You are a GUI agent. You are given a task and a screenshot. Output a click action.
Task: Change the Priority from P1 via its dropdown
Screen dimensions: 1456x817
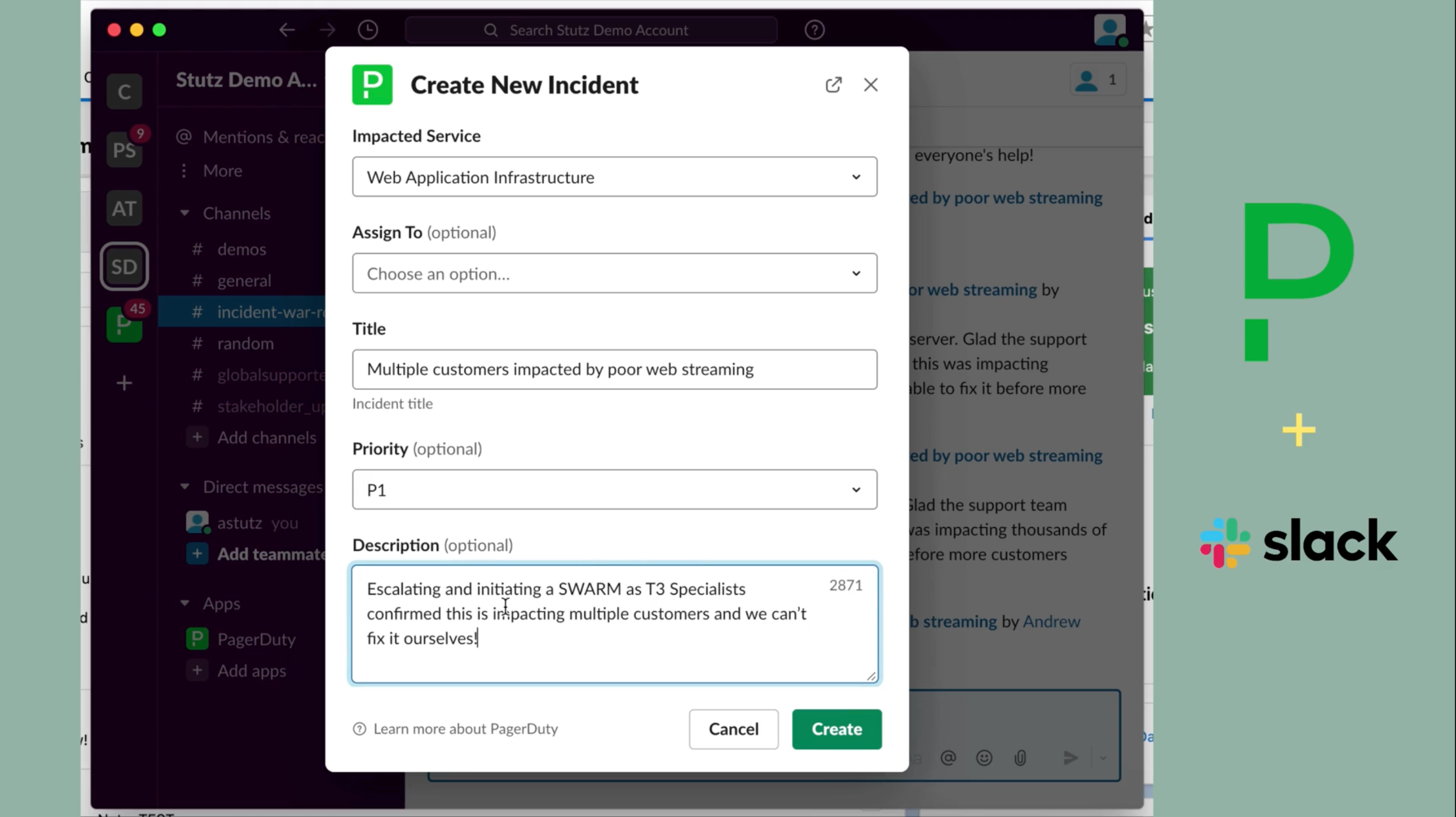pos(855,490)
